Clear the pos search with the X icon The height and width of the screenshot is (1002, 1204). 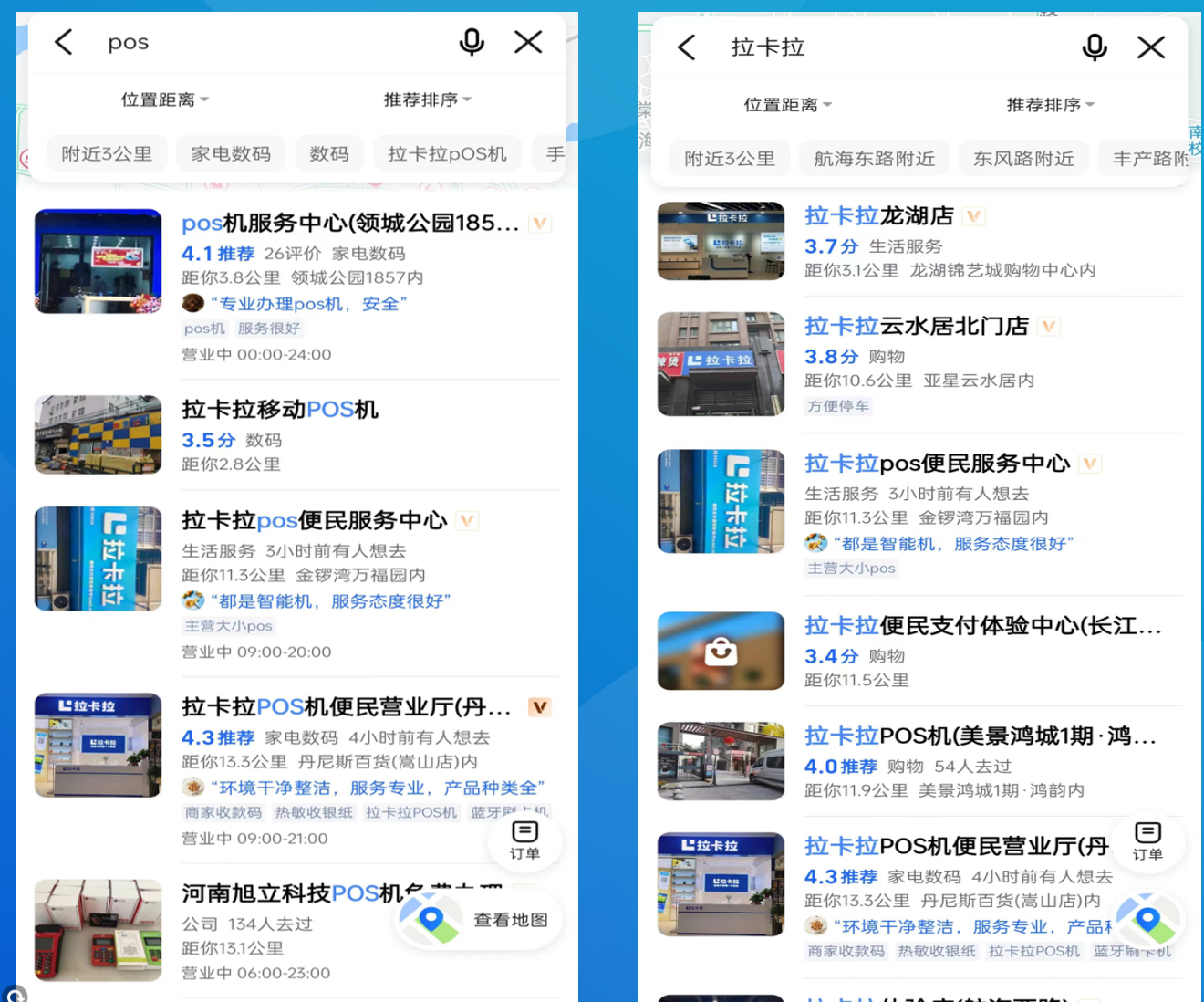click(528, 42)
